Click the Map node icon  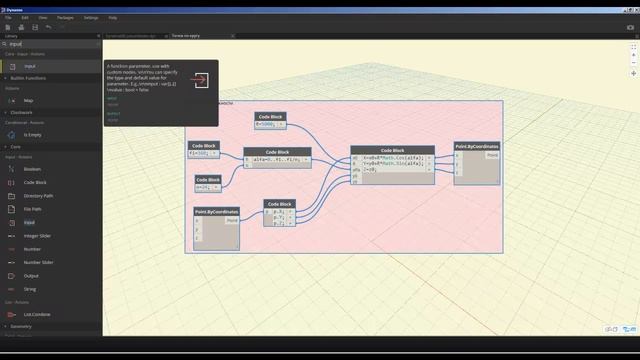(11, 100)
